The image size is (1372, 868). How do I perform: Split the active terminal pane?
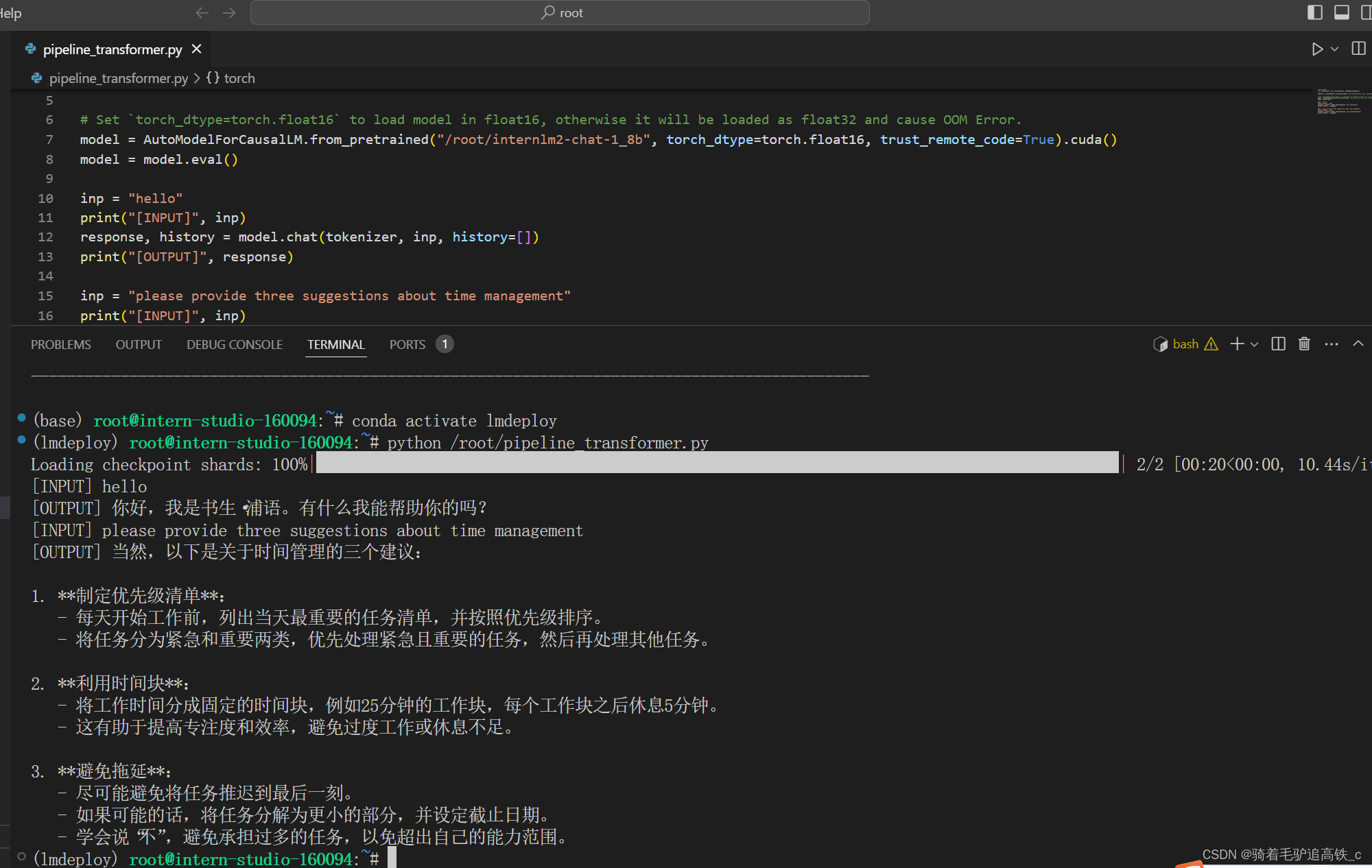1277,344
